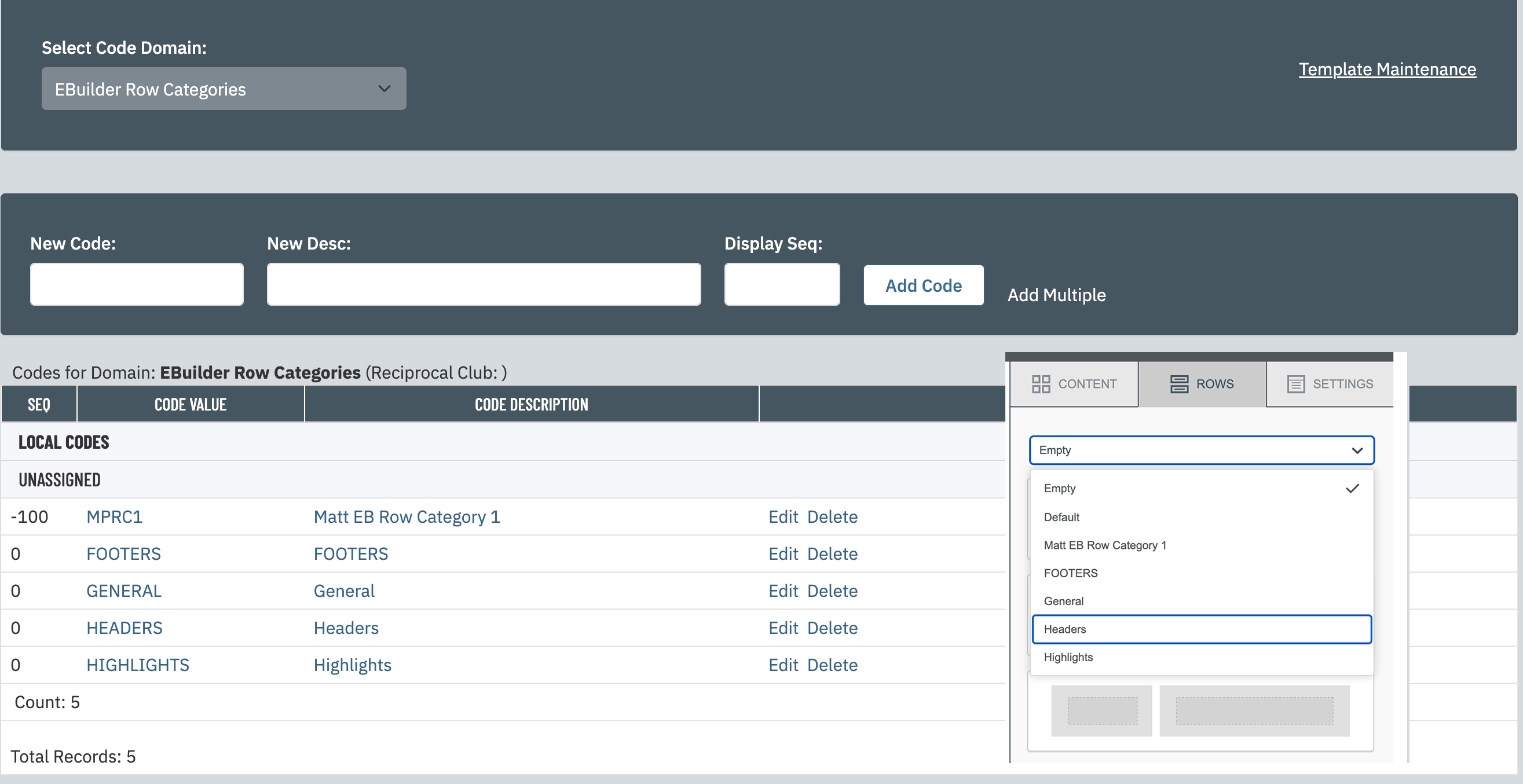
Task: Click the CONTENT grid icon
Action: [x=1041, y=384]
